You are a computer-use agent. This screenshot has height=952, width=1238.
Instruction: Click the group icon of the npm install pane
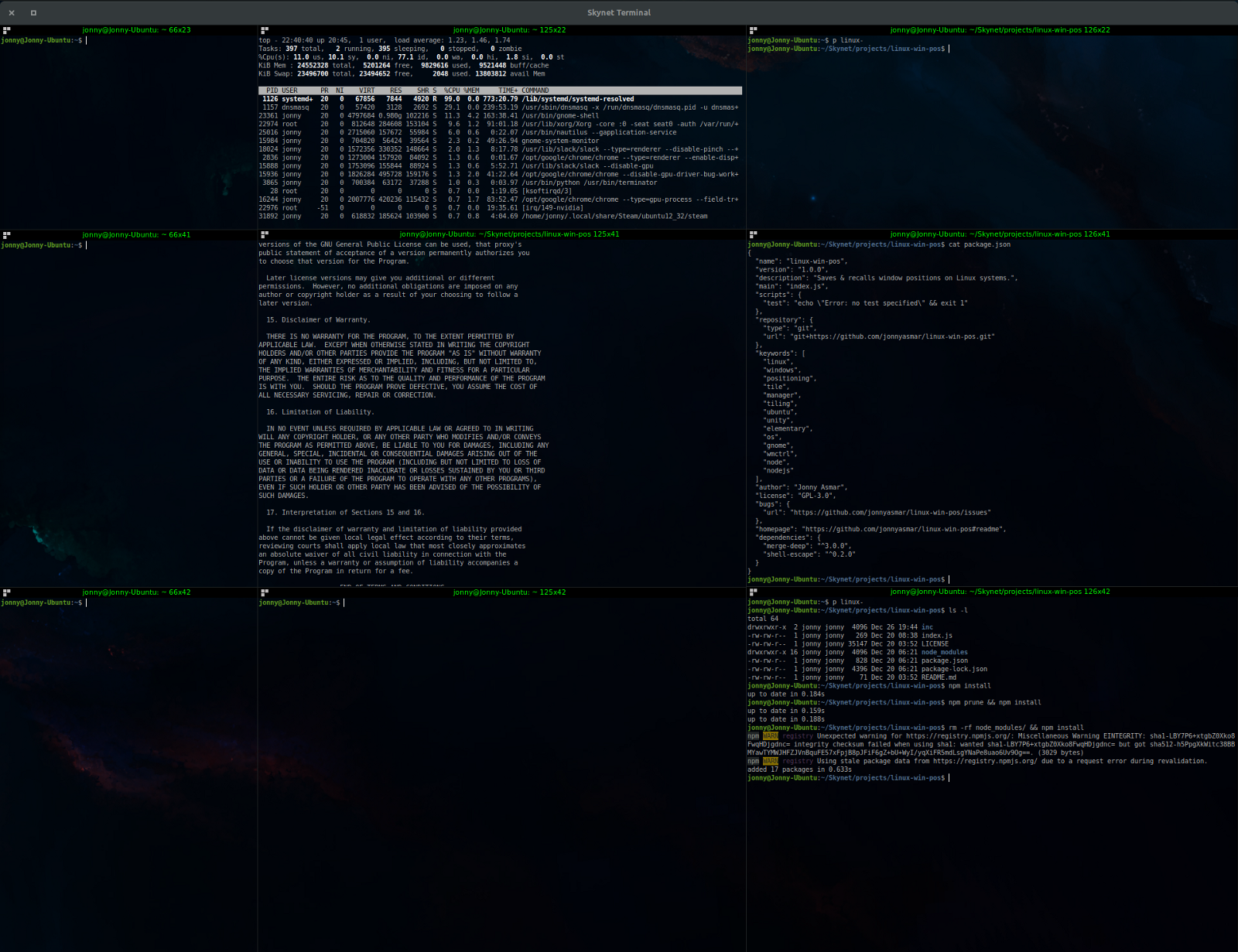[x=753, y=592]
